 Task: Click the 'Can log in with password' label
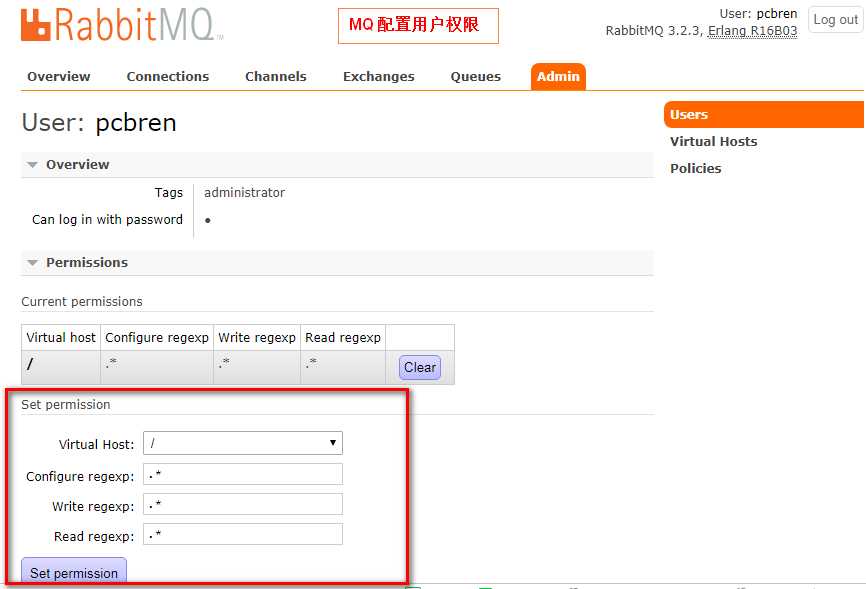[x=107, y=219]
